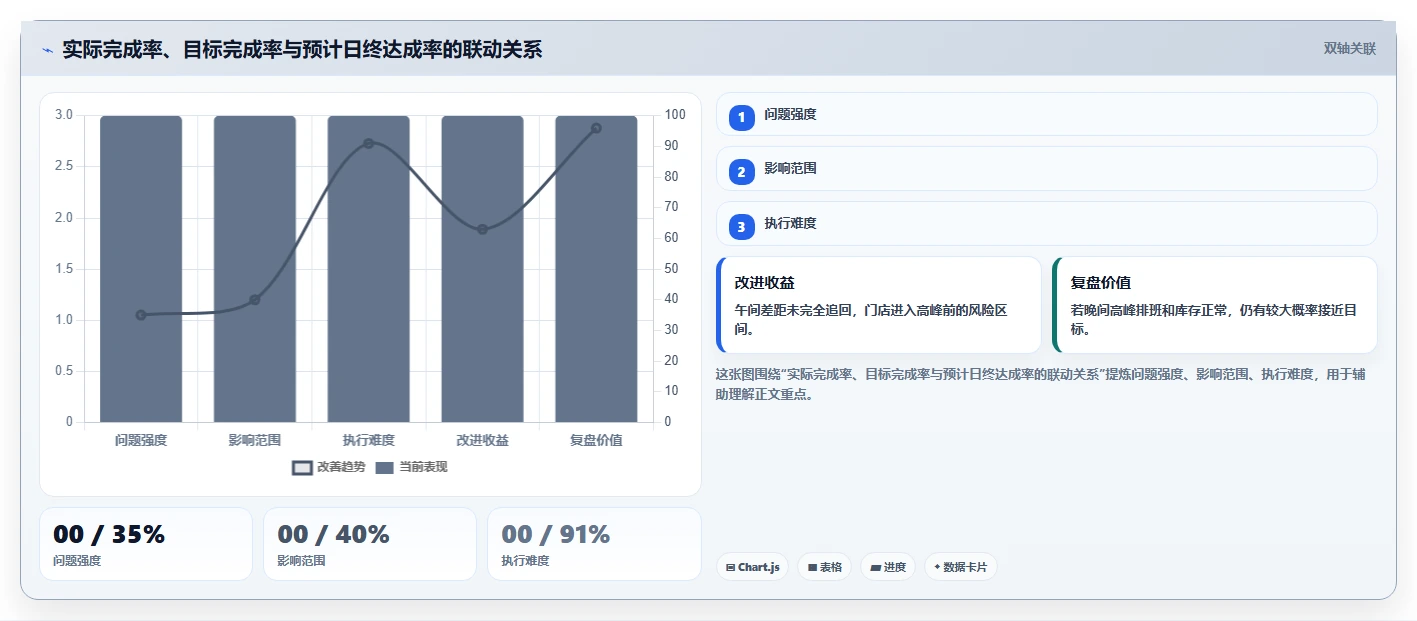Viewport: 1417px width, 621px height.
Task: Click the 数据卡片 tag
Action: point(960,567)
